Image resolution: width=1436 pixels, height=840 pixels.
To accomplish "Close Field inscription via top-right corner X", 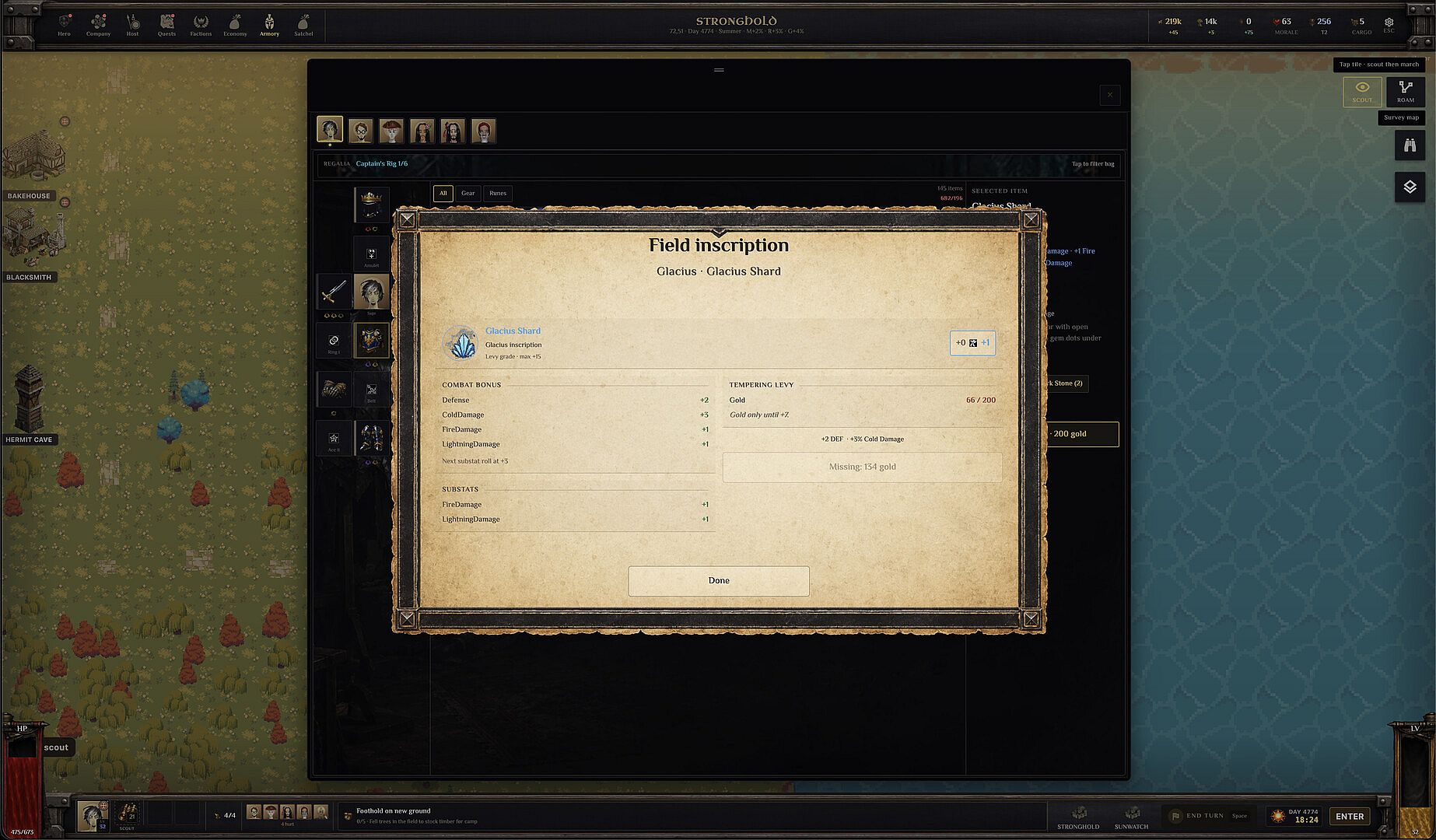I will [x=1031, y=220].
